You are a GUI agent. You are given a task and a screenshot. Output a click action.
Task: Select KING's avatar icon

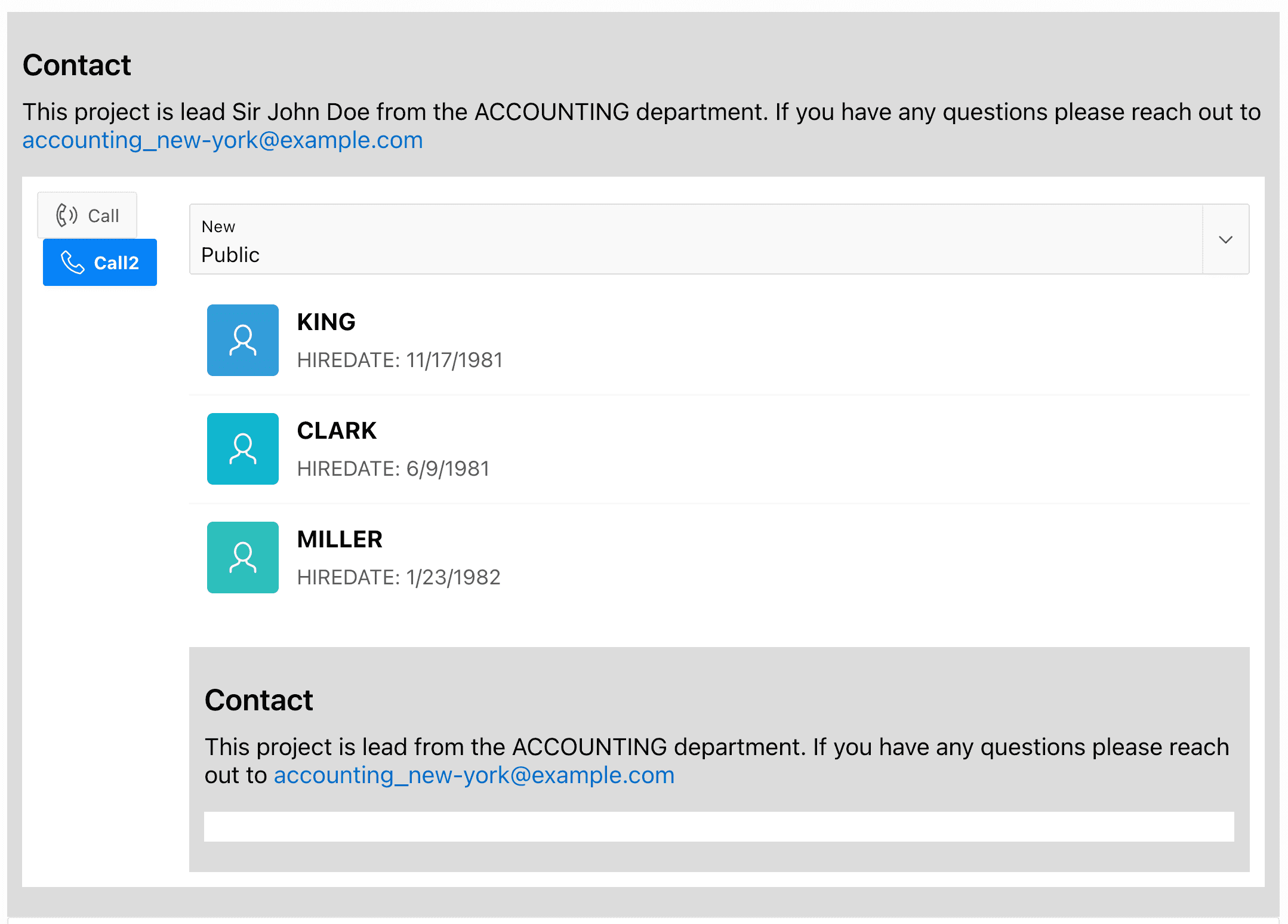[242, 340]
